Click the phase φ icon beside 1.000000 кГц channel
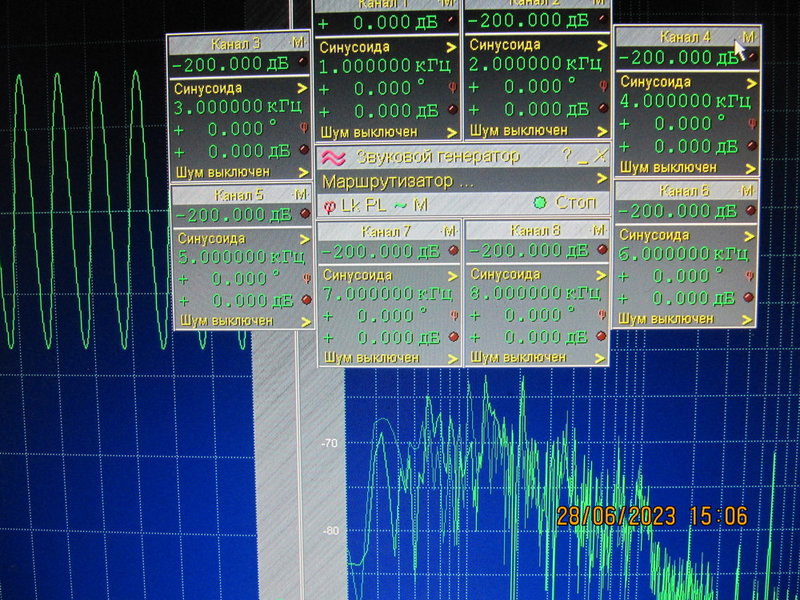Screen dimensions: 800x600 (x=453, y=87)
